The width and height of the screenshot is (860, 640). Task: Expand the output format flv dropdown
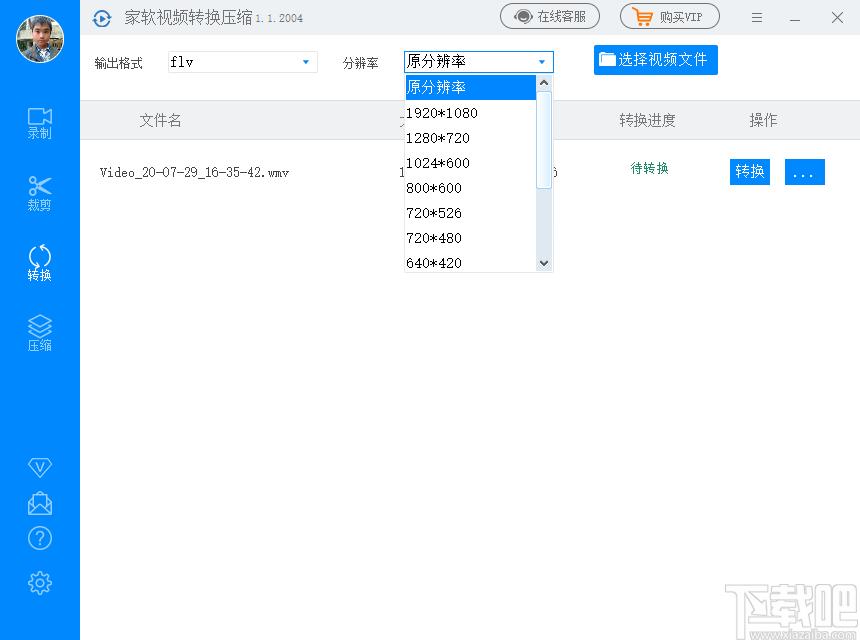click(306, 62)
